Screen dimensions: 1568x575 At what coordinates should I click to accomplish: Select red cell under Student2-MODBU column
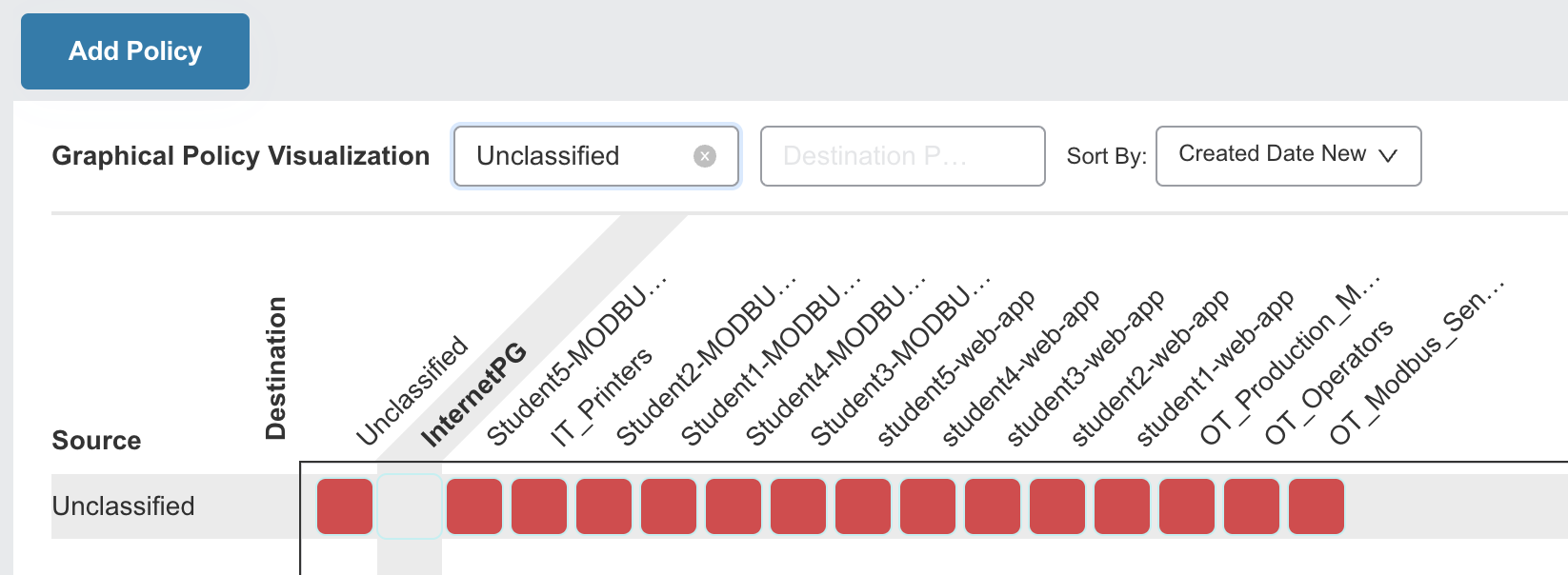604,506
